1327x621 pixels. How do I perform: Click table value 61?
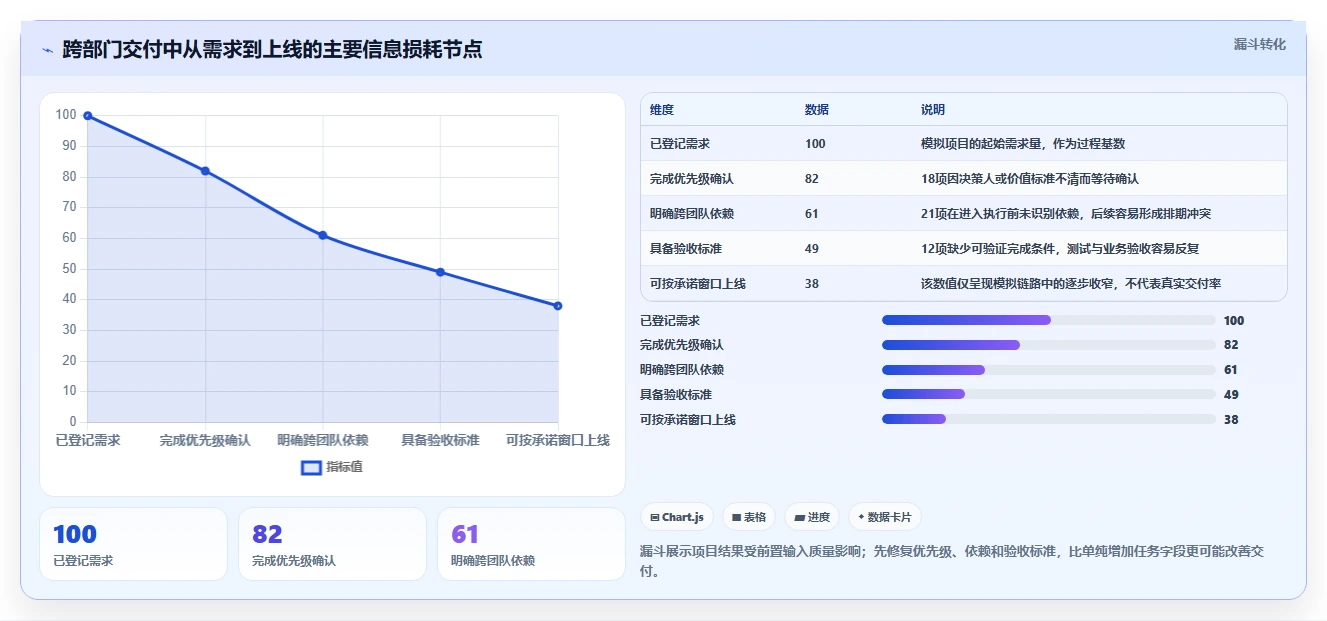pos(812,214)
